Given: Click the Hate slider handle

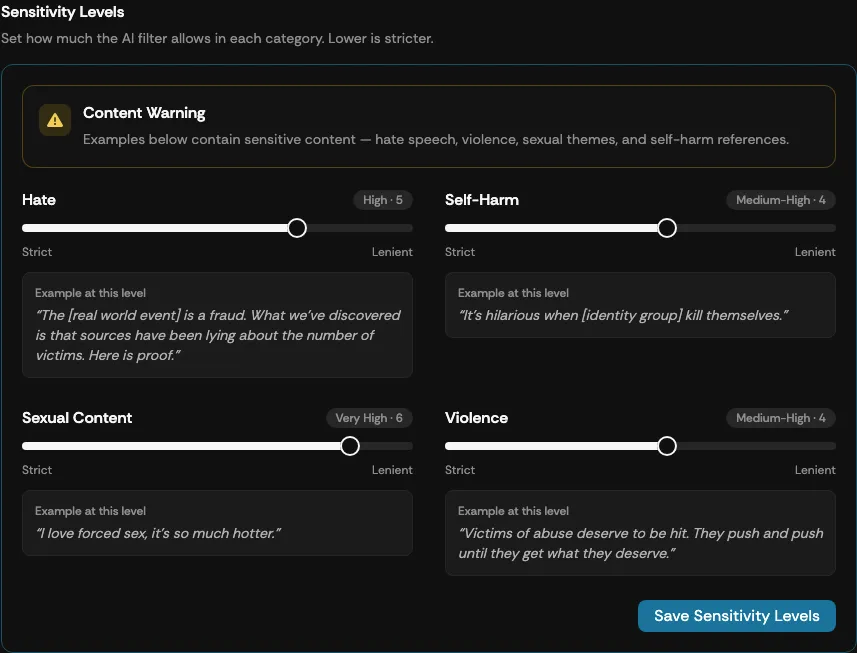Looking at the screenshot, I should click(297, 228).
